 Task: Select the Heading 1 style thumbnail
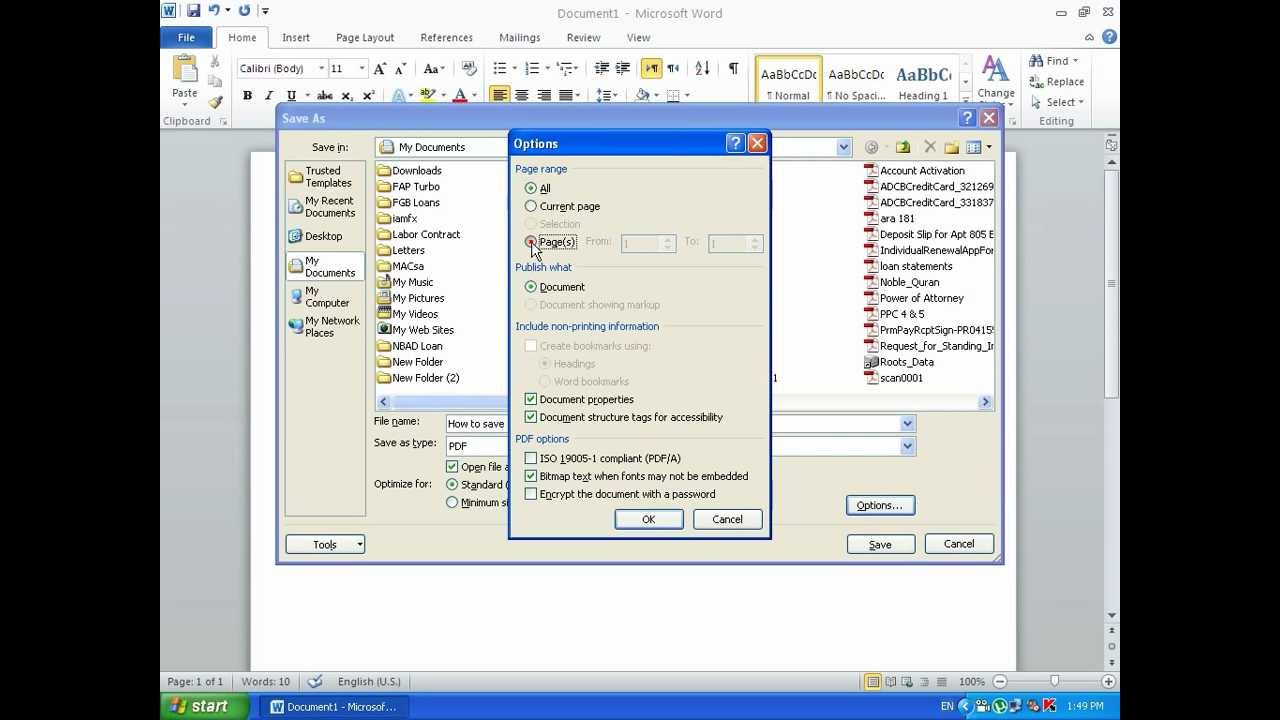(924, 79)
